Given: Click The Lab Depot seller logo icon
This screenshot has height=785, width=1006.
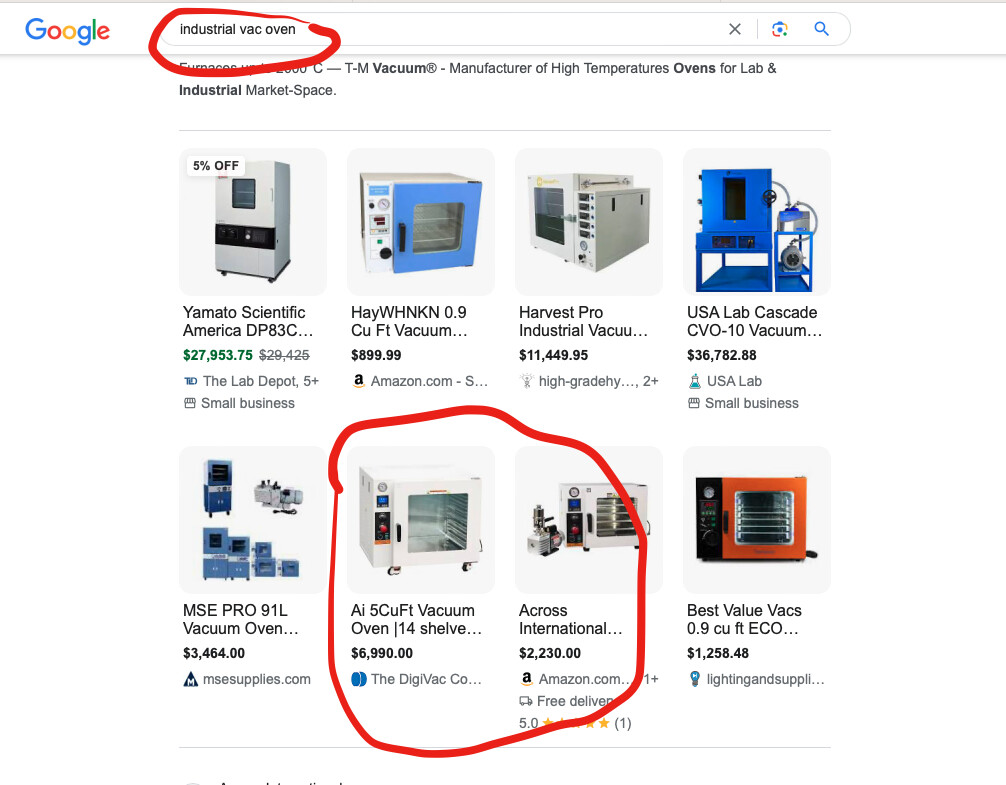Looking at the screenshot, I should click(x=191, y=381).
